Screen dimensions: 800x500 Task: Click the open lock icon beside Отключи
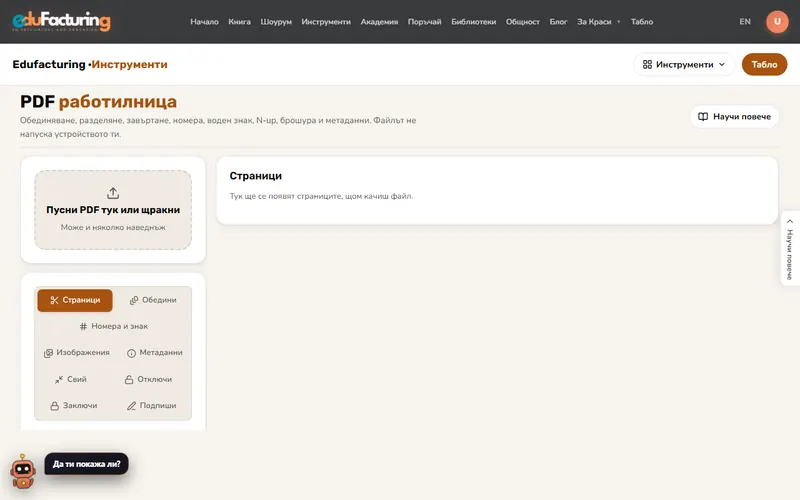coord(129,379)
